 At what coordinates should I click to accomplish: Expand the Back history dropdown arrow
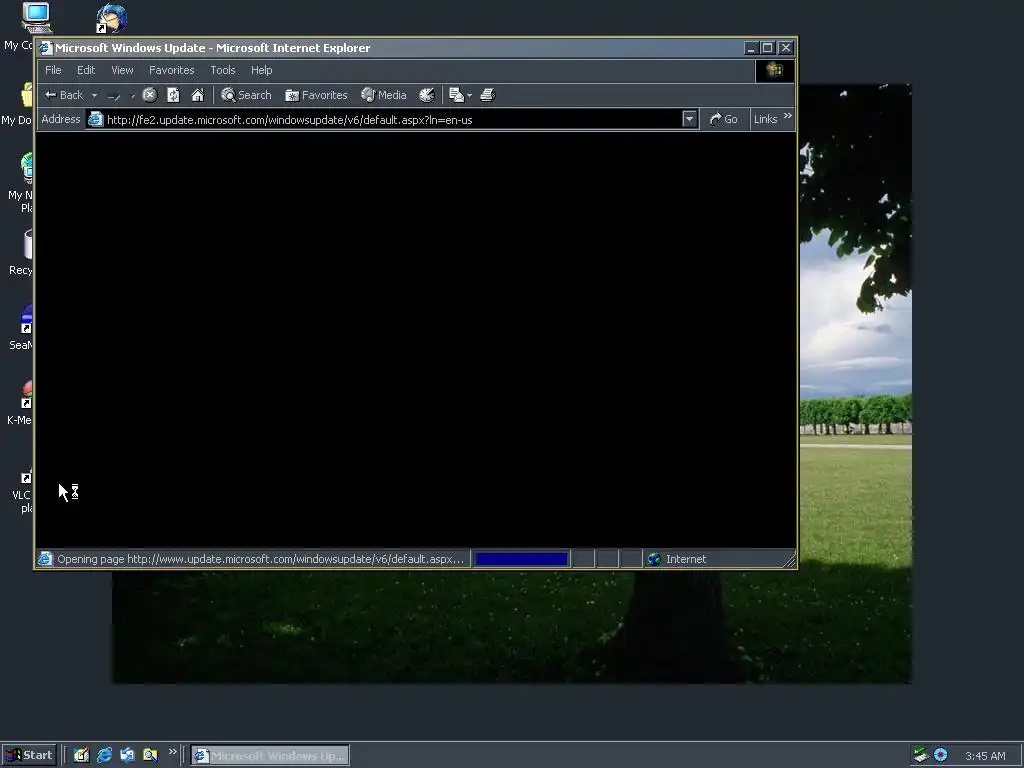click(x=94, y=95)
